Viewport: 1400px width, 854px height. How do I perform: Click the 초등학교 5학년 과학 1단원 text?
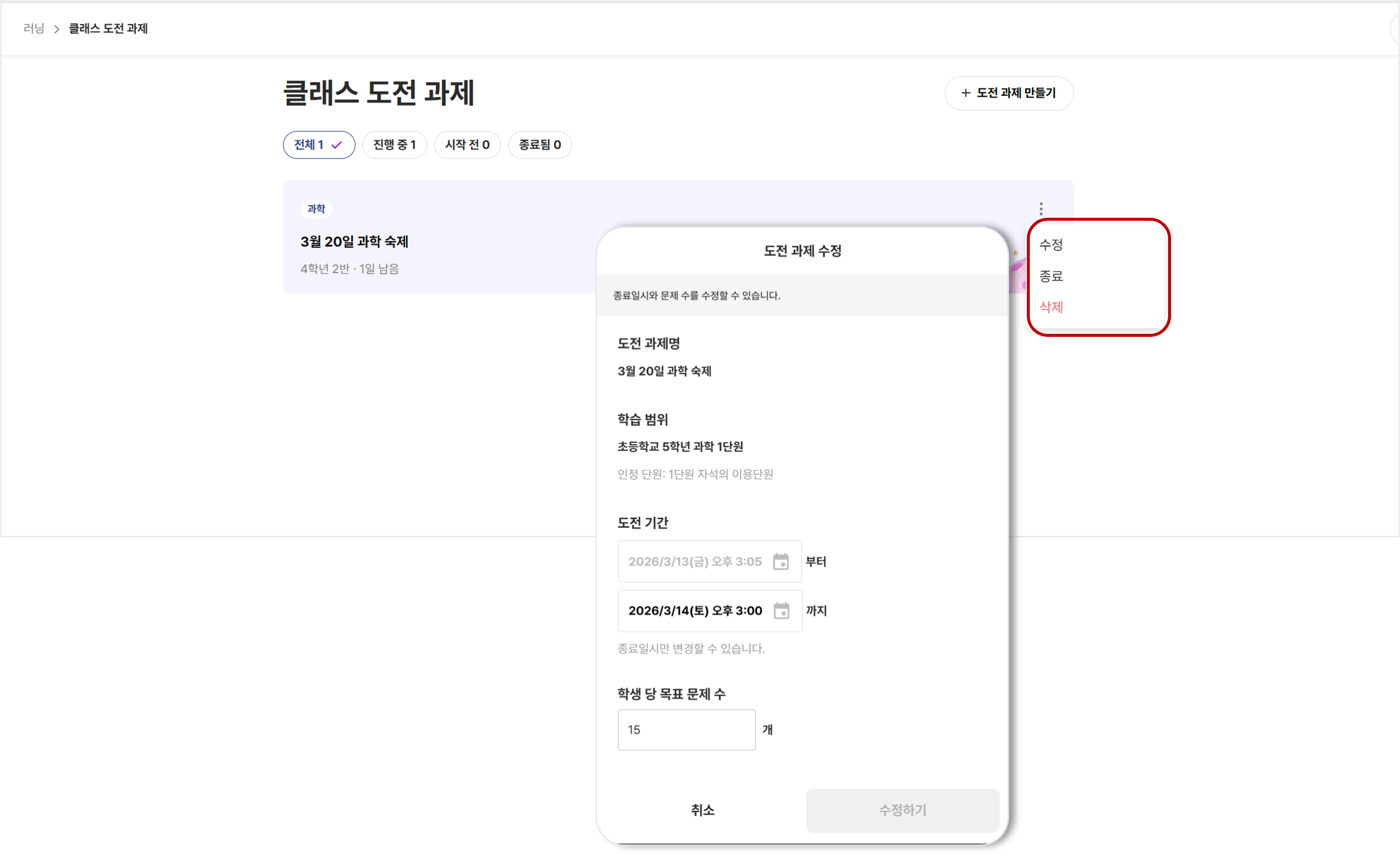point(680,447)
